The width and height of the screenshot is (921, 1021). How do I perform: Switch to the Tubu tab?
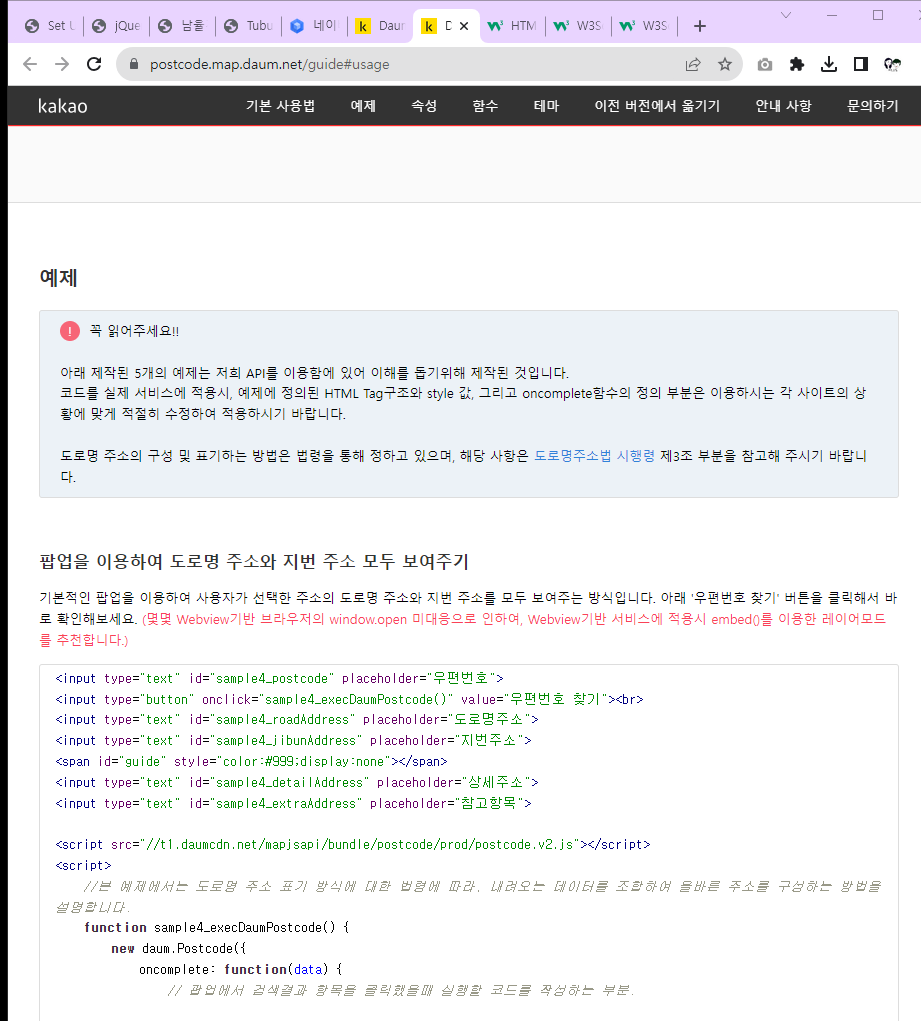click(249, 26)
